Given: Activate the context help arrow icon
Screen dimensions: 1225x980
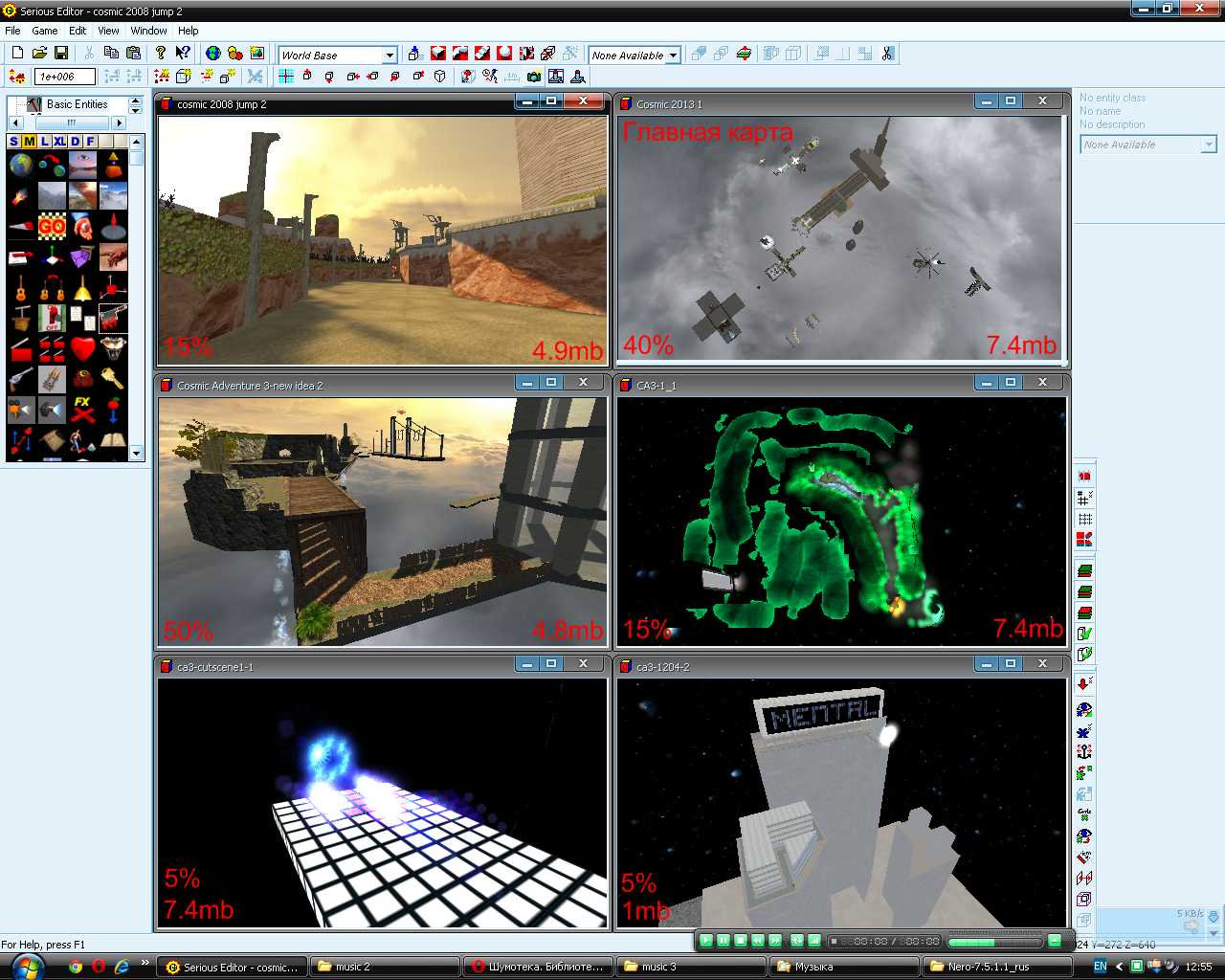Looking at the screenshot, I should pos(182,54).
